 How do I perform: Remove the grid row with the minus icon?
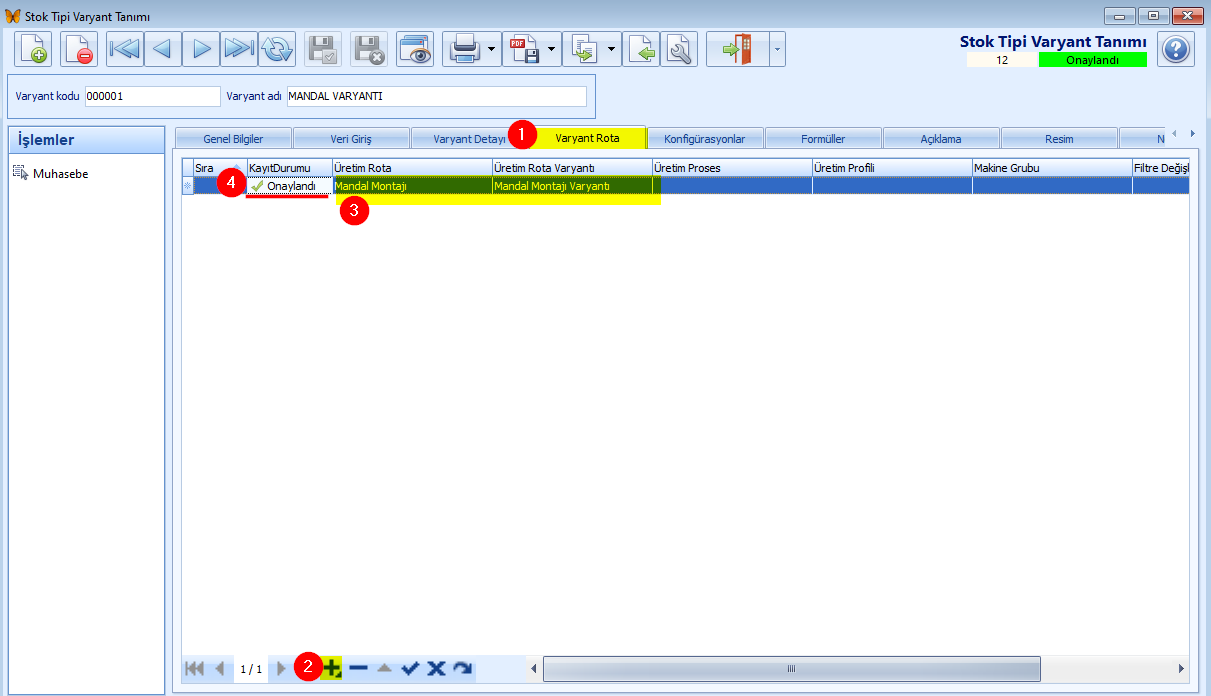(358, 668)
